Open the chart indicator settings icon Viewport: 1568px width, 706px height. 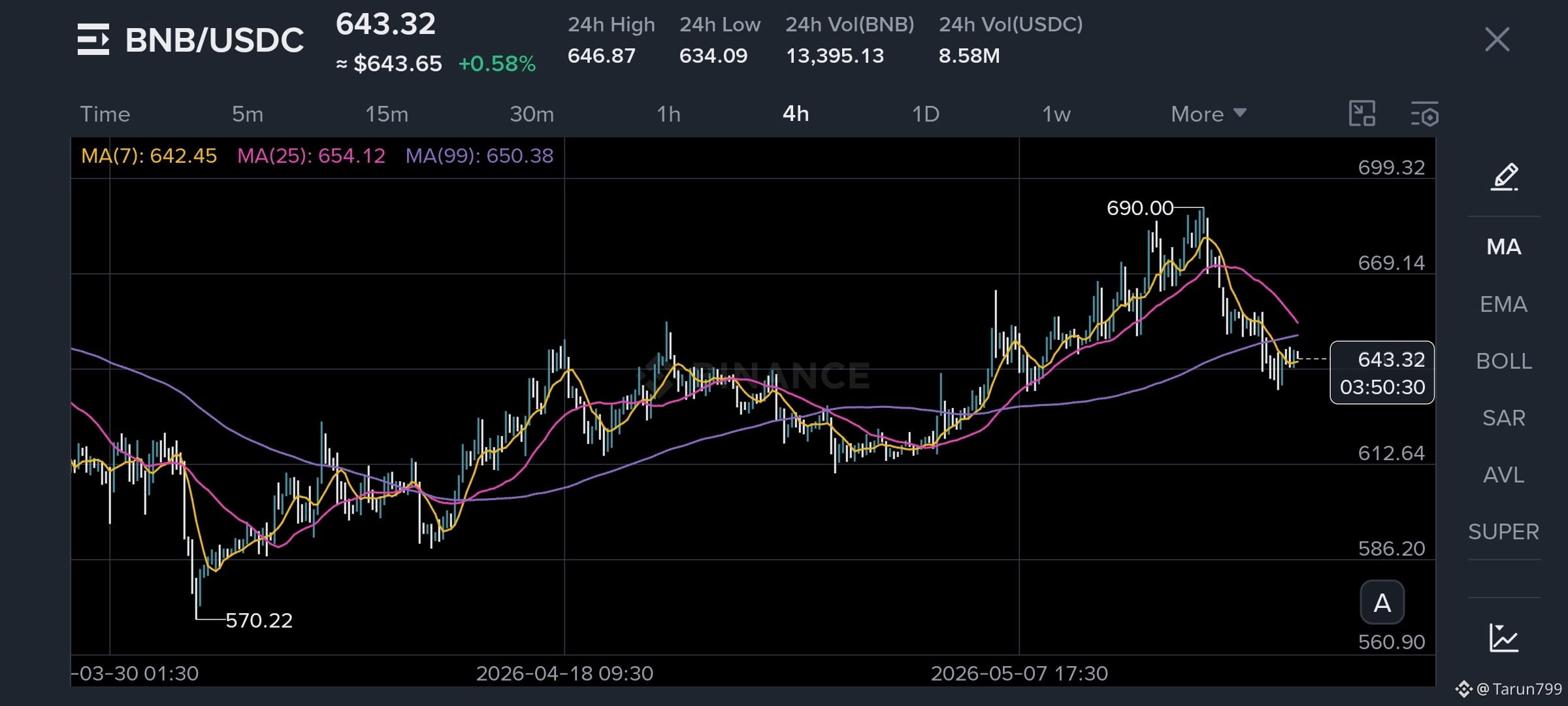tap(1424, 114)
